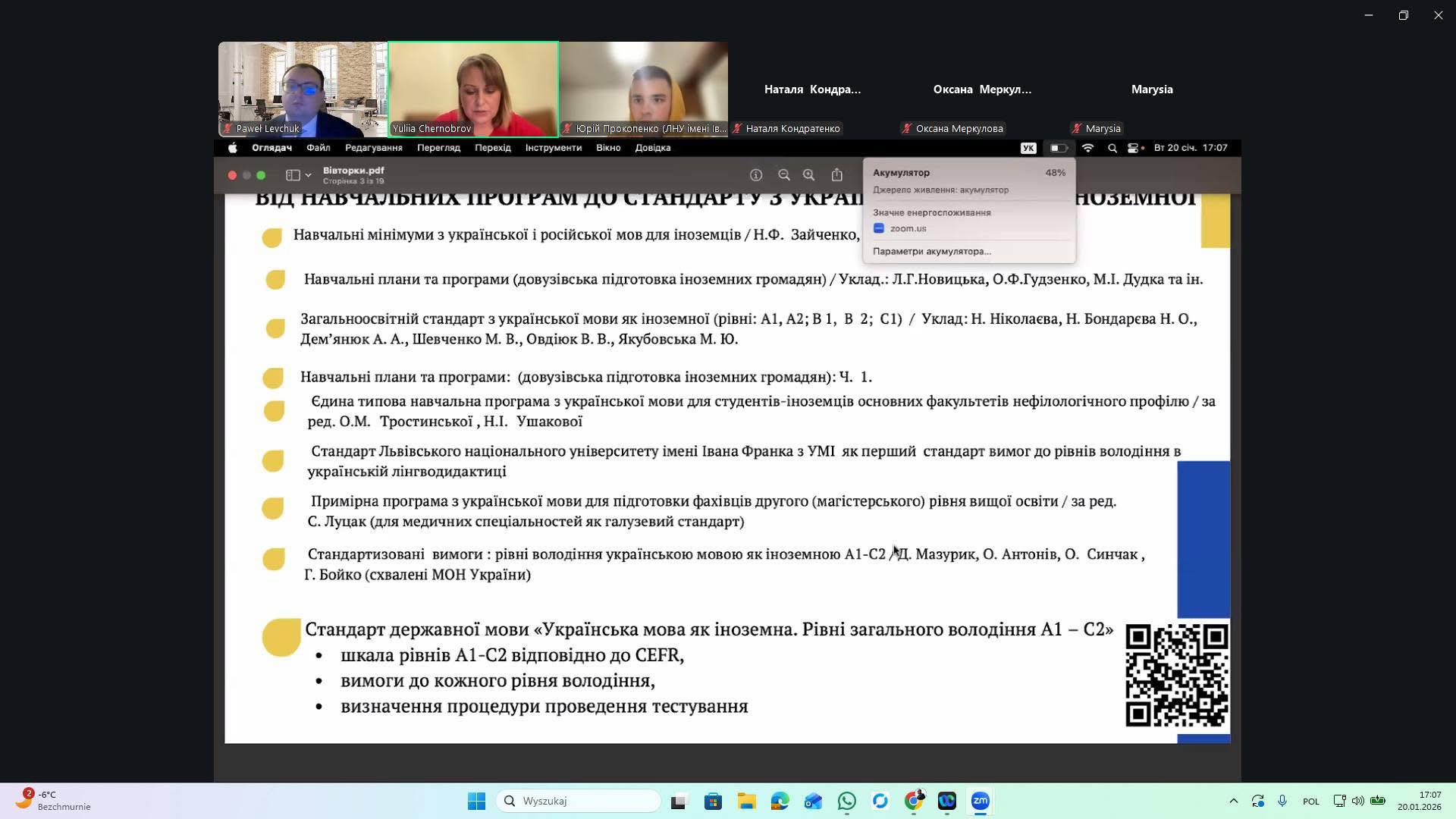Click Параметри акумулятора… in battery popup
Viewport: 1456px width, 819px height.
(x=931, y=251)
